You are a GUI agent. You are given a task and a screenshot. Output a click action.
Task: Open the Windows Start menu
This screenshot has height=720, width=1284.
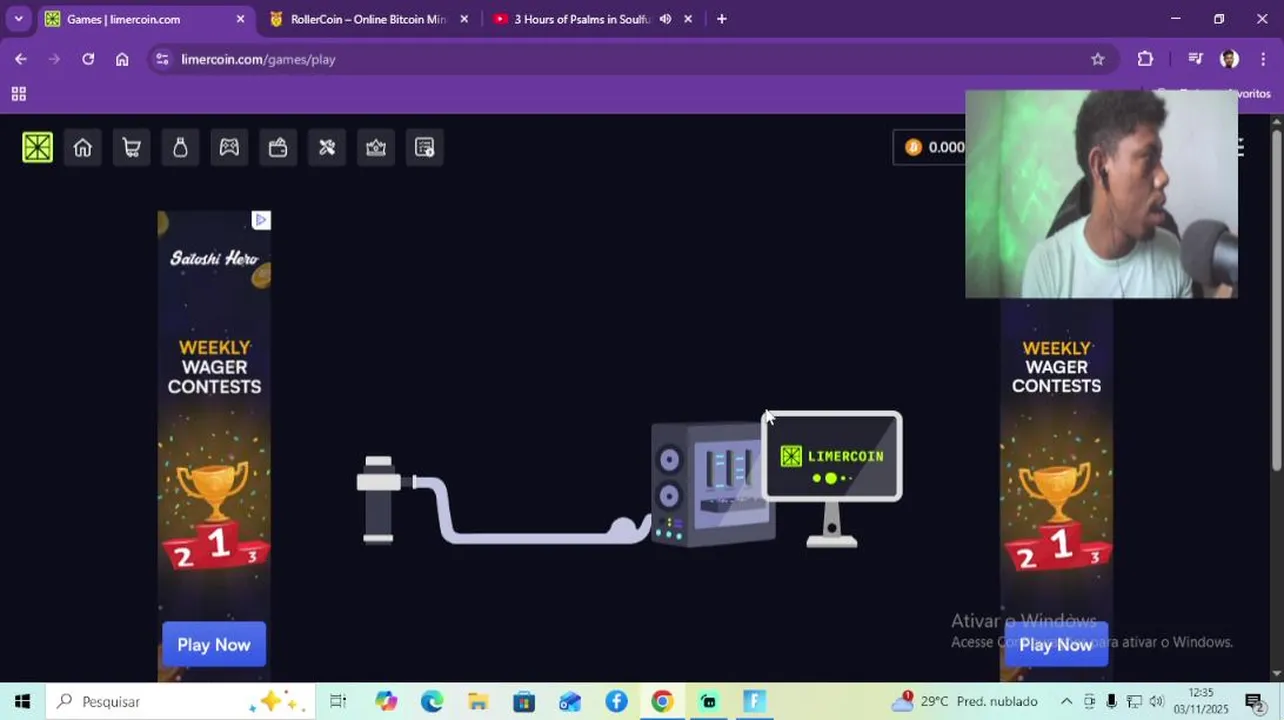tap(22, 701)
